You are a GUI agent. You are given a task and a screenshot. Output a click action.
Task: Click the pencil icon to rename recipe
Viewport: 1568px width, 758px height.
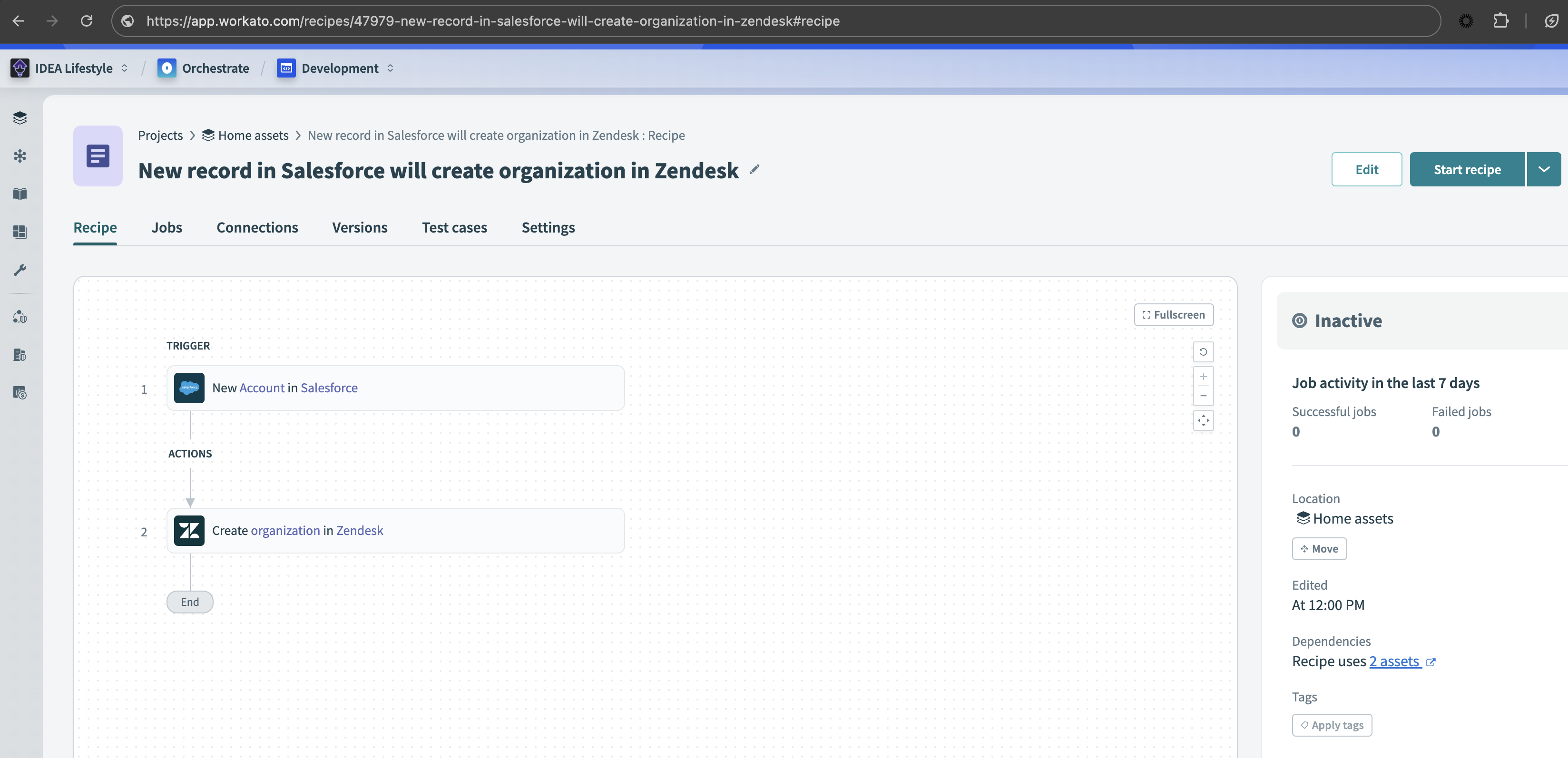[754, 170]
